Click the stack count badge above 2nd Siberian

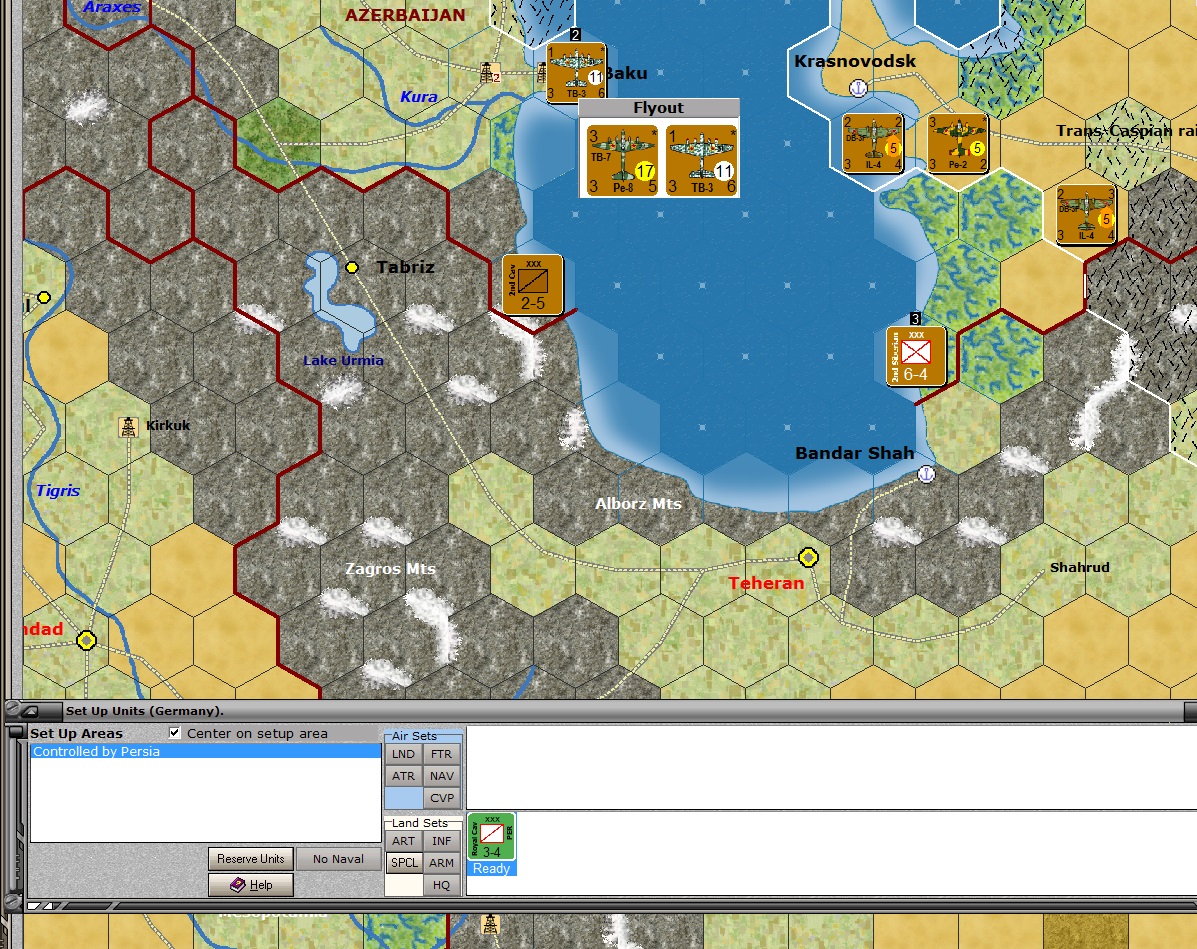(915, 318)
